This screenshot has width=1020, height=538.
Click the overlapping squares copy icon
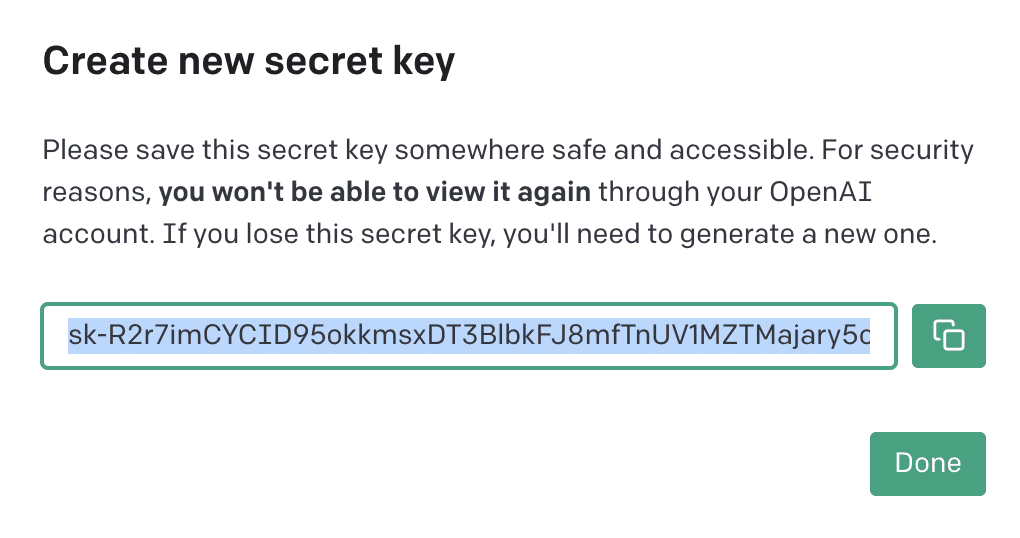[x=948, y=336]
